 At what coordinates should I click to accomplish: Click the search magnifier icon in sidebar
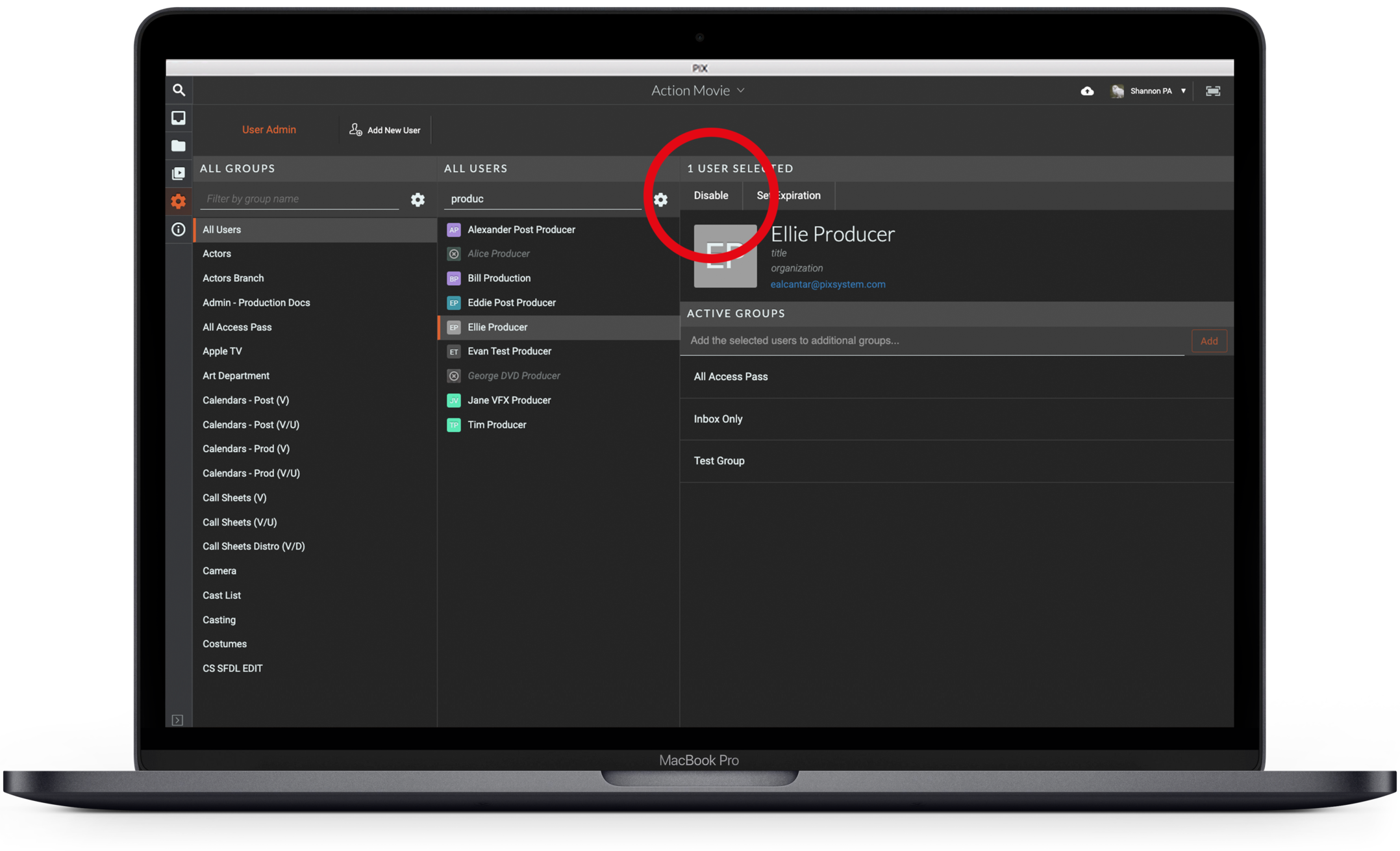[x=179, y=90]
